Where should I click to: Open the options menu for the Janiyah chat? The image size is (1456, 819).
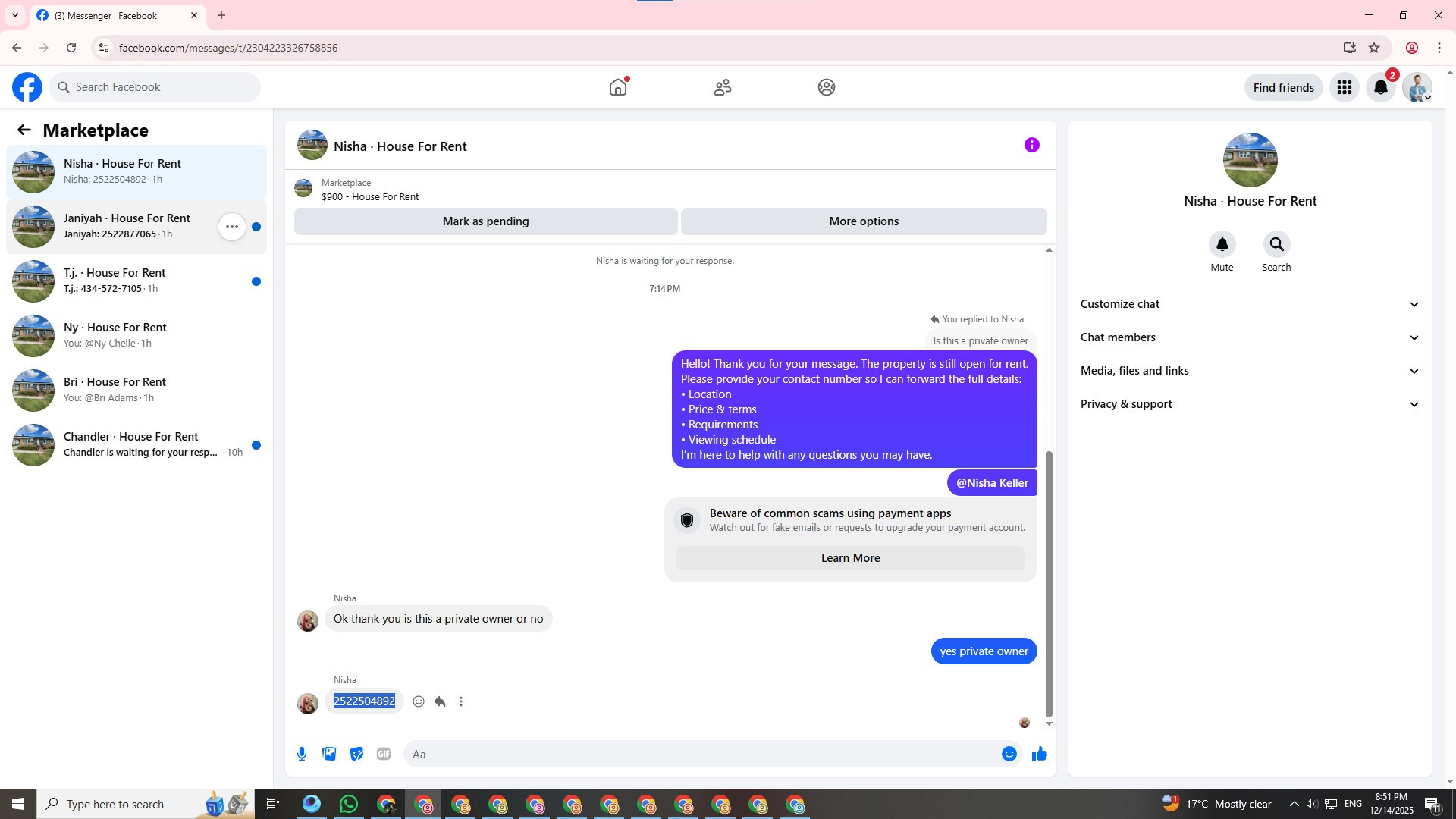232,227
